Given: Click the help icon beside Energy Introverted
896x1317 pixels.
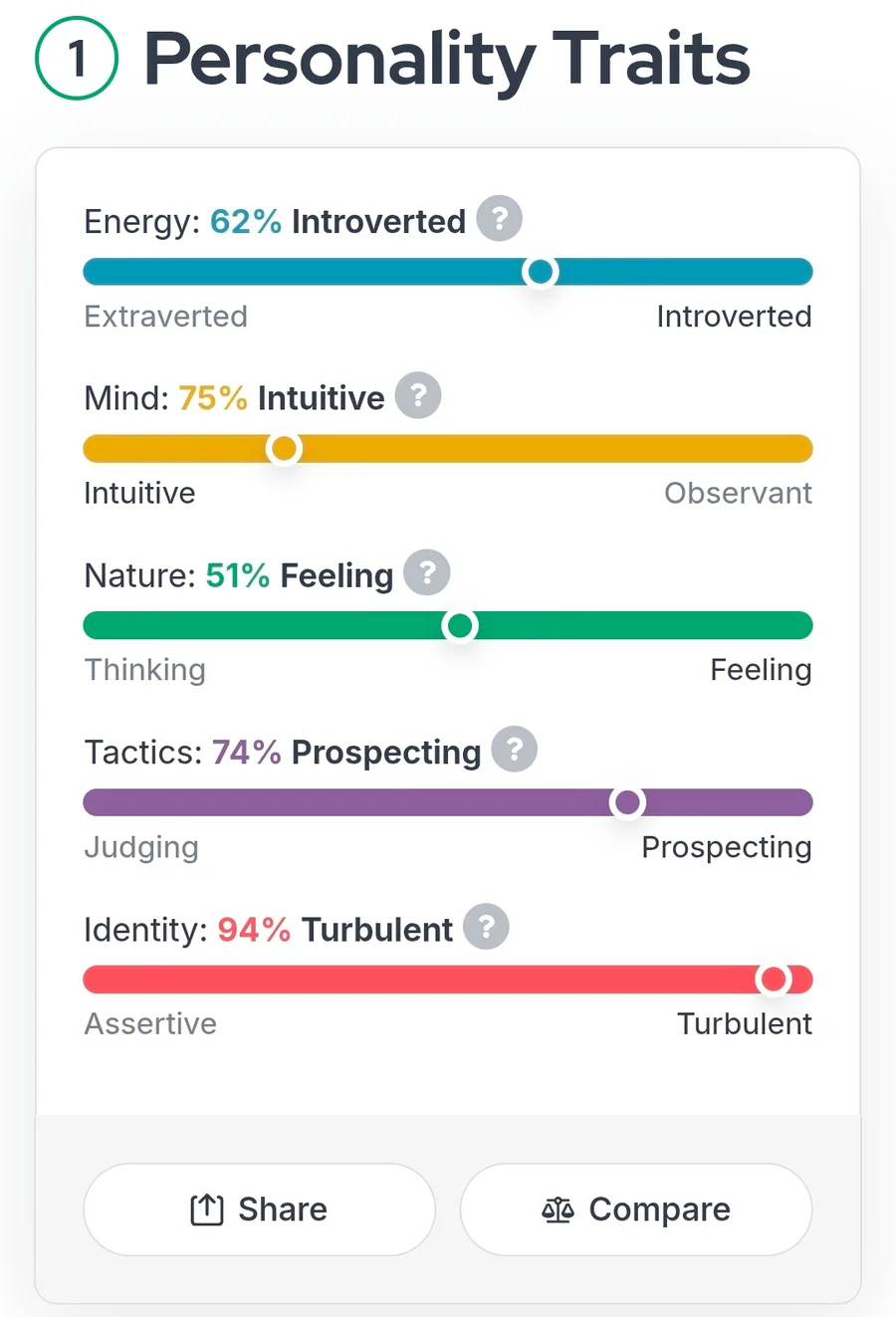Looking at the screenshot, I should [x=499, y=219].
